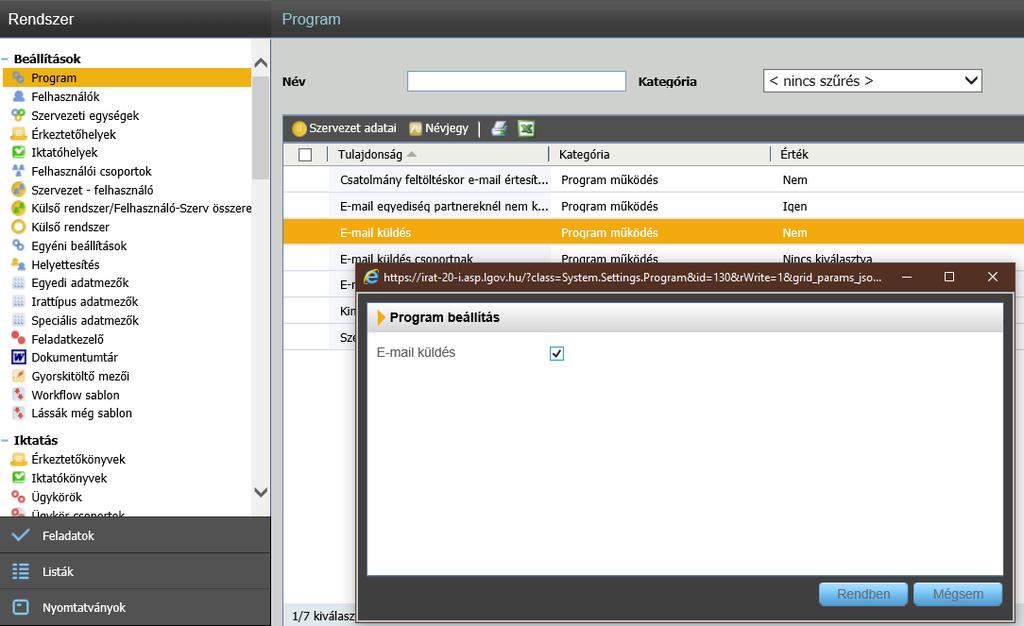Click the popup URL address text
Screen dimensions: 1024x626
click(x=632, y=277)
